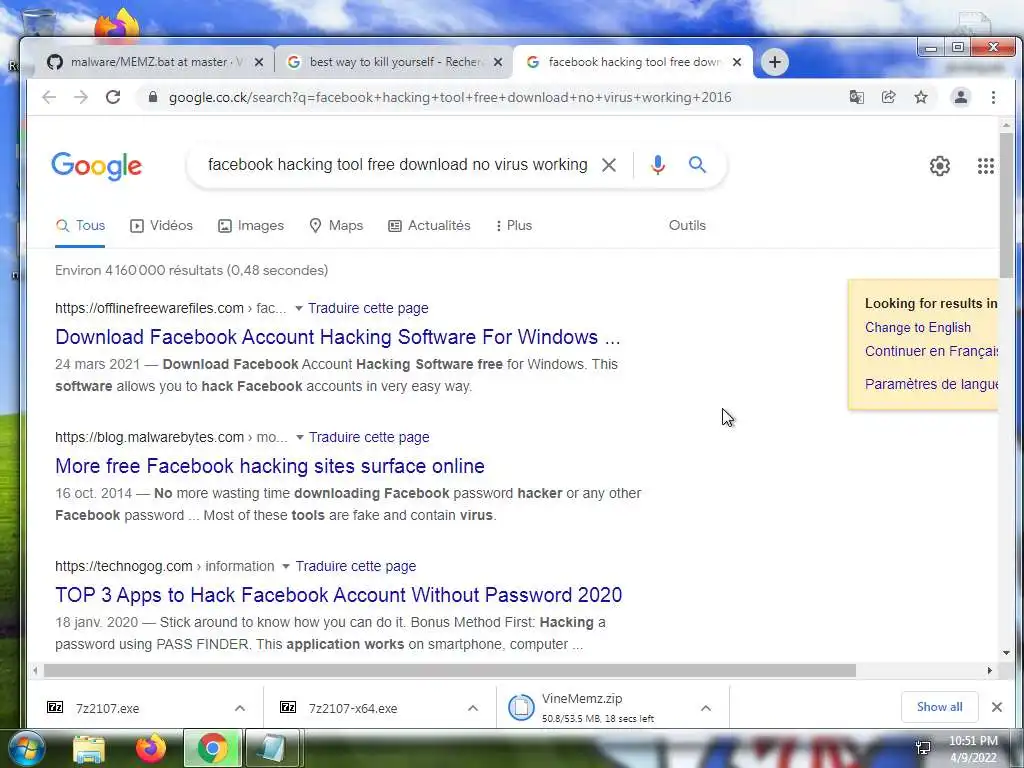Open the Outils search tools
Screen dimensions: 1024x768
[x=687, y=225]
